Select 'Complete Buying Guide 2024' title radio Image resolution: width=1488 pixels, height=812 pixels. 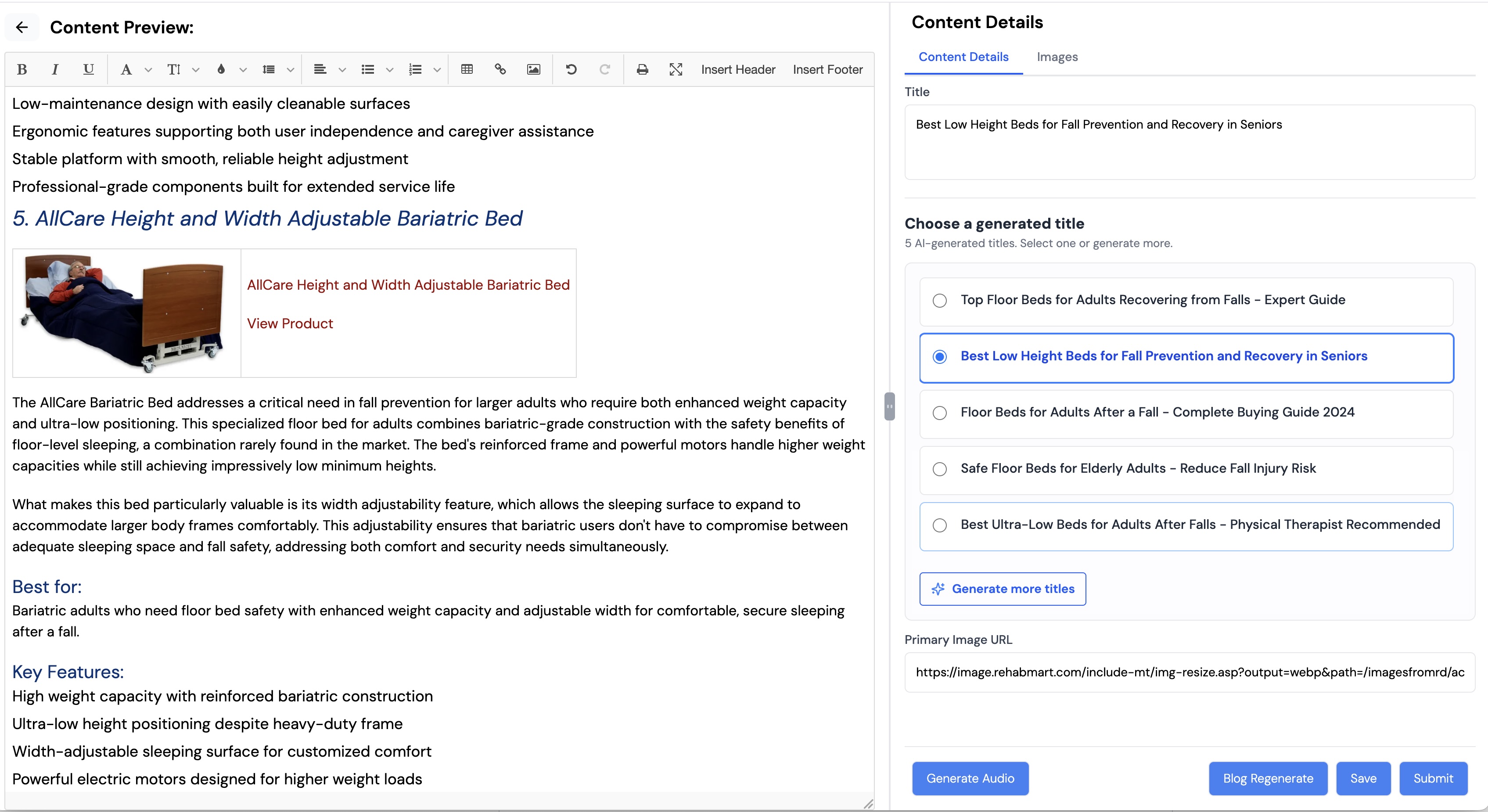[x=940, y=413]
